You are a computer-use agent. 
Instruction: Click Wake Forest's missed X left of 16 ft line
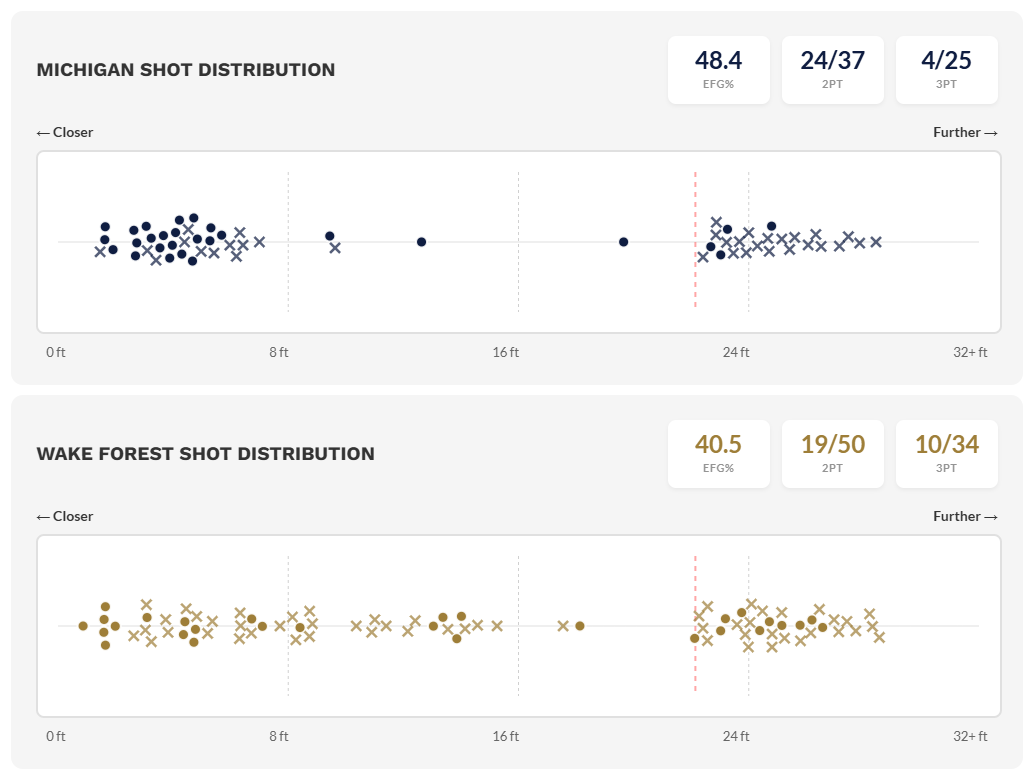click(497, 626)
